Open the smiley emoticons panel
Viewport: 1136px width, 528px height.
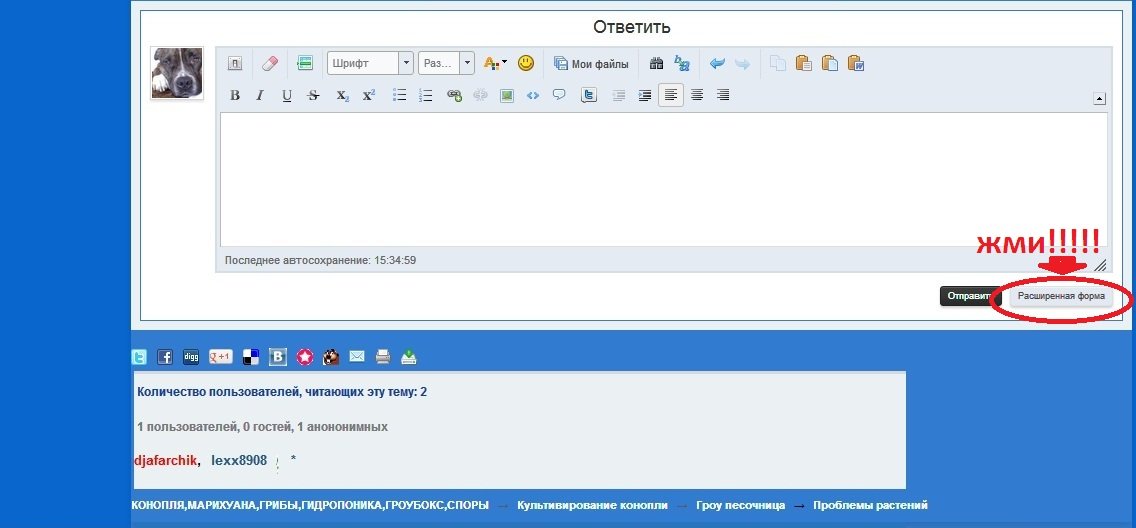click(x=526, y=63)
